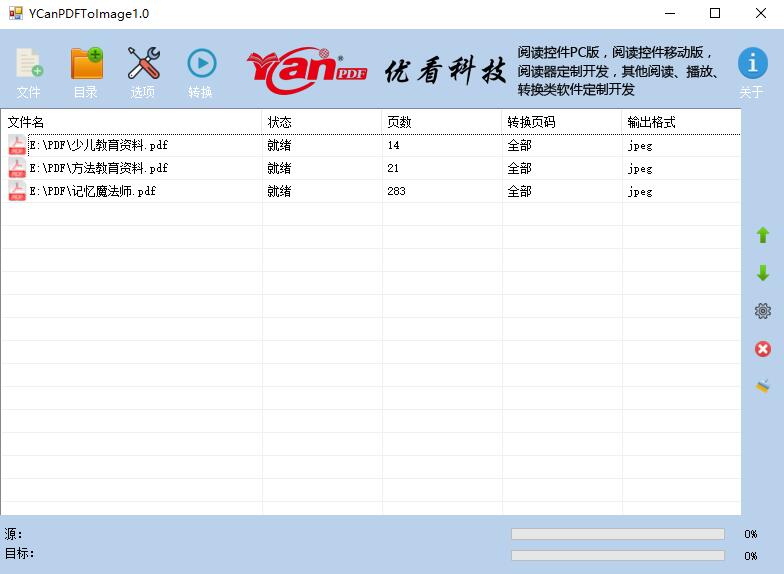Click the 输出格式 column header
784x574 pixels.
tap(680, 122)
